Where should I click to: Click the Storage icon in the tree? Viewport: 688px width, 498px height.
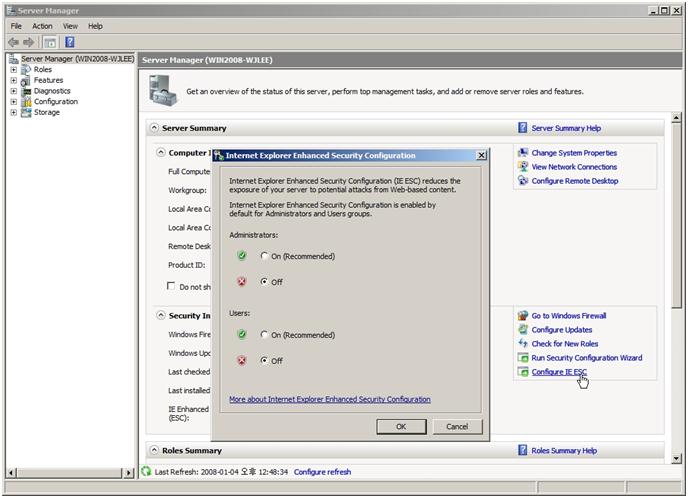click(26, 112)
